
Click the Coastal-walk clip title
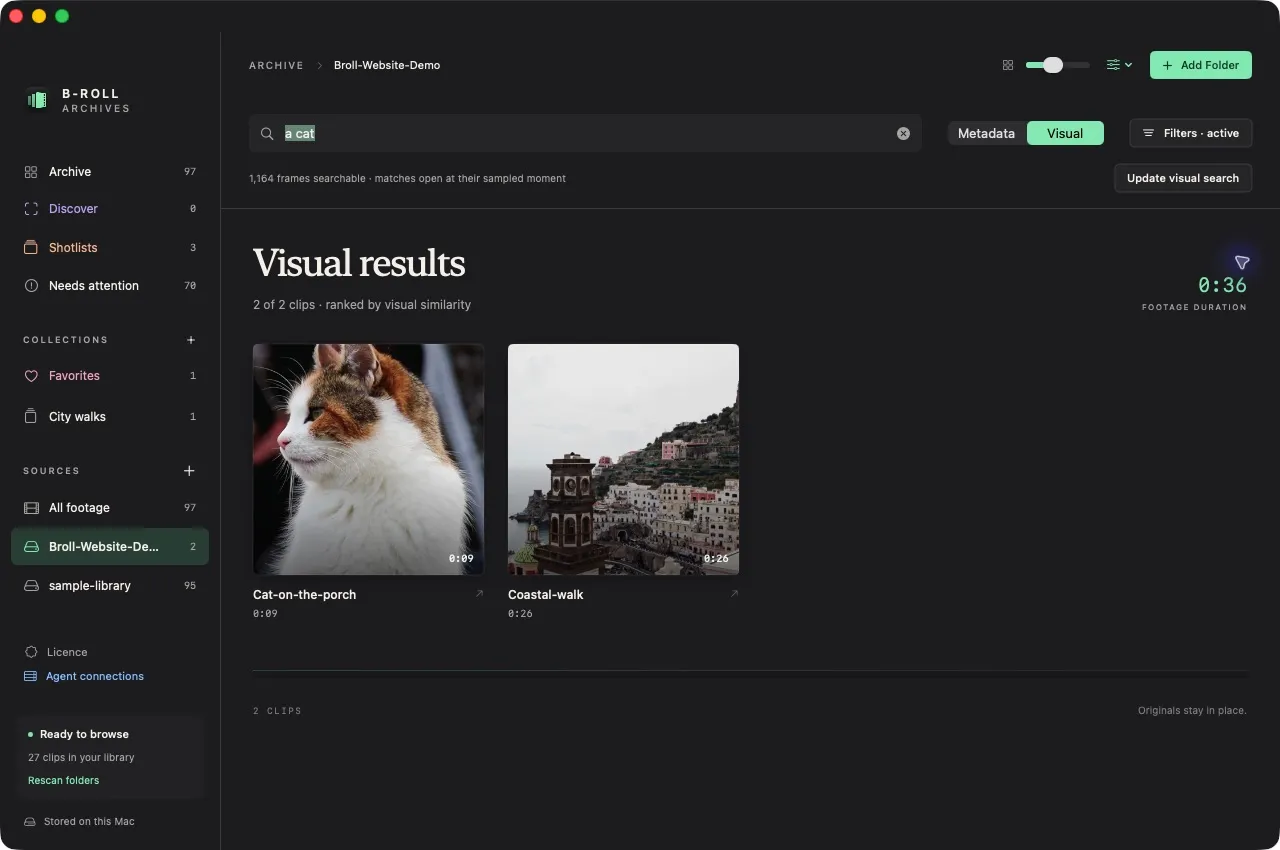(545, 594)
